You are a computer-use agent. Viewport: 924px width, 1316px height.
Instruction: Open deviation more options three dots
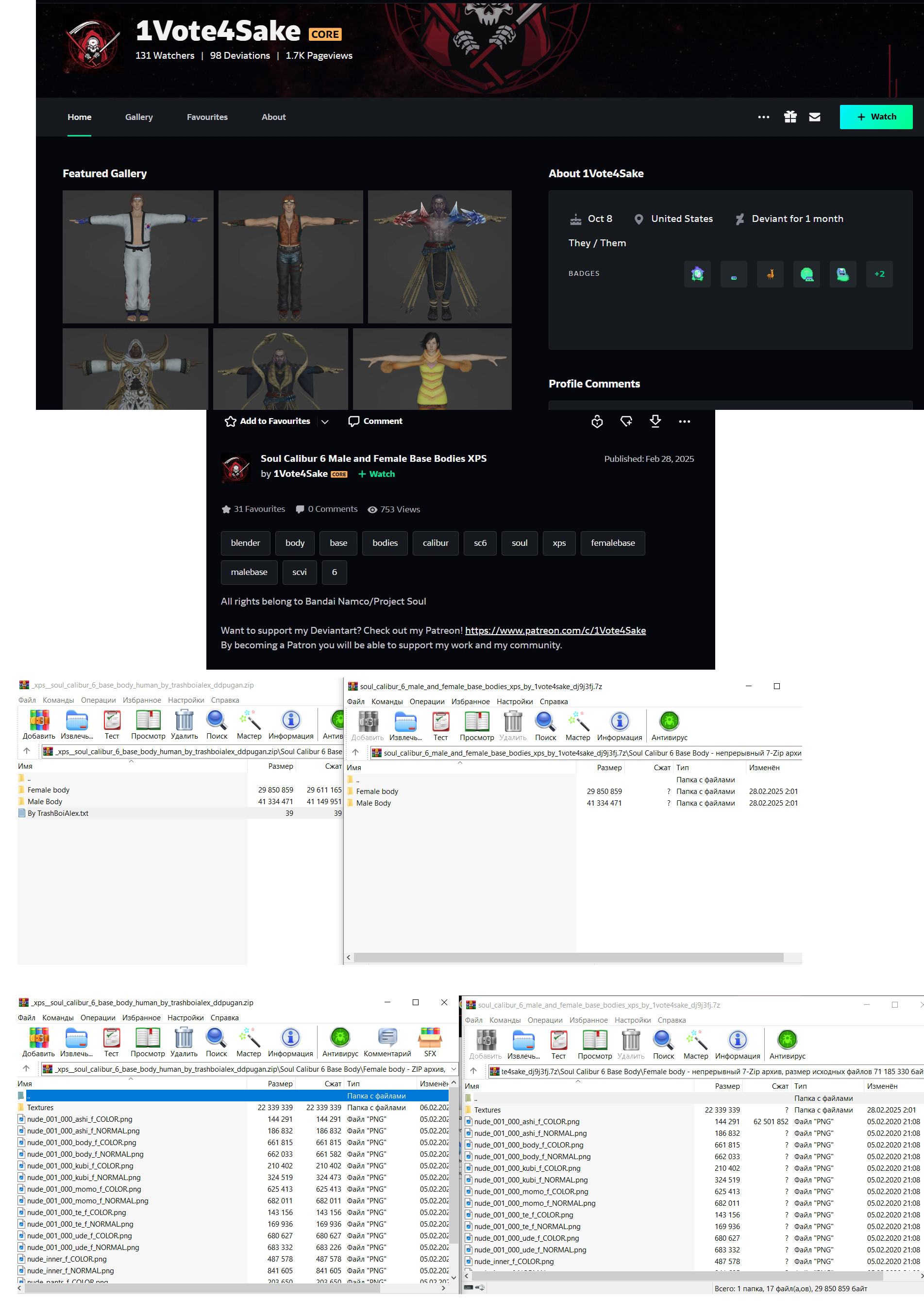click(685, 422)
